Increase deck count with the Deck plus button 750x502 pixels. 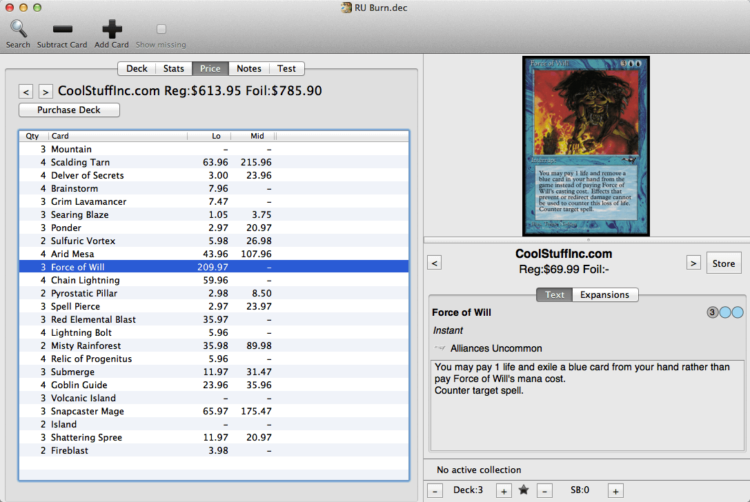coord(503,491)
